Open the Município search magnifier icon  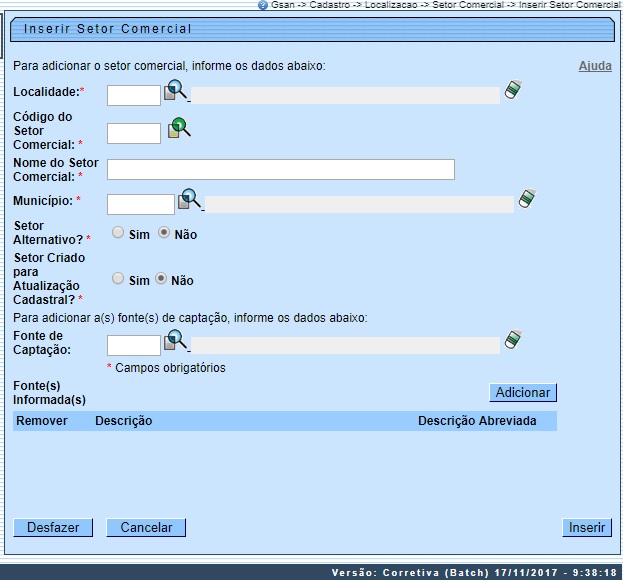coord(190,199)
